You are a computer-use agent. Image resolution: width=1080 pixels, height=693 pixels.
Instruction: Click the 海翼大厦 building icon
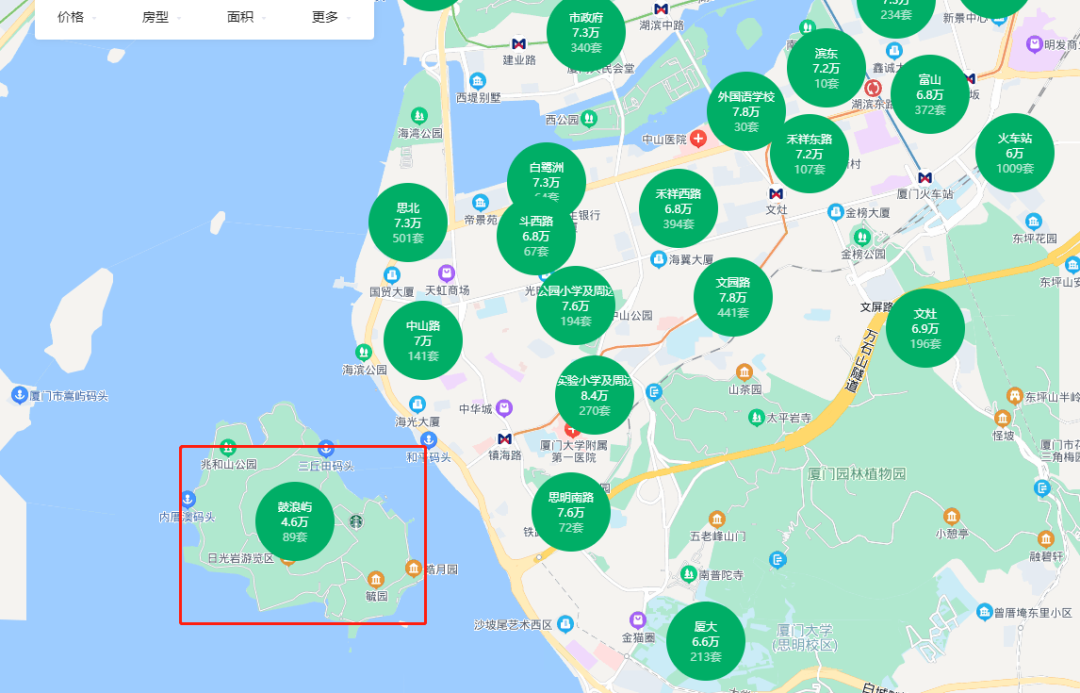coord(658,259)
